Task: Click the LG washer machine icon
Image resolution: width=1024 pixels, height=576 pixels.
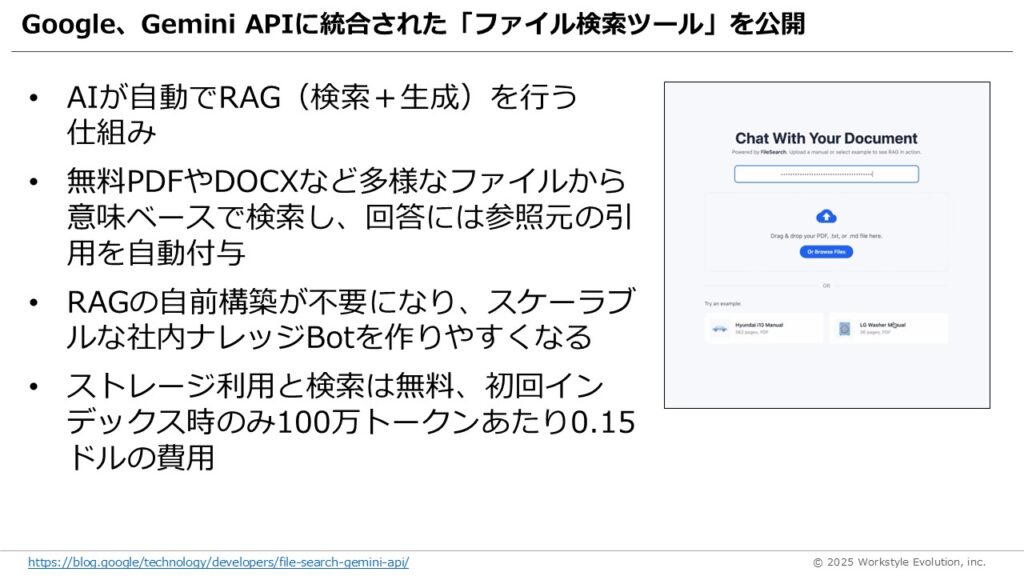Action: click(x=844, y=328)
